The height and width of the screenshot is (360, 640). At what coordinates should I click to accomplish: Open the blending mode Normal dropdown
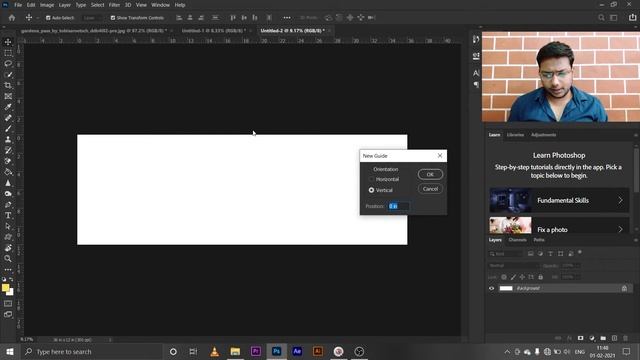[x=514, y=265]
